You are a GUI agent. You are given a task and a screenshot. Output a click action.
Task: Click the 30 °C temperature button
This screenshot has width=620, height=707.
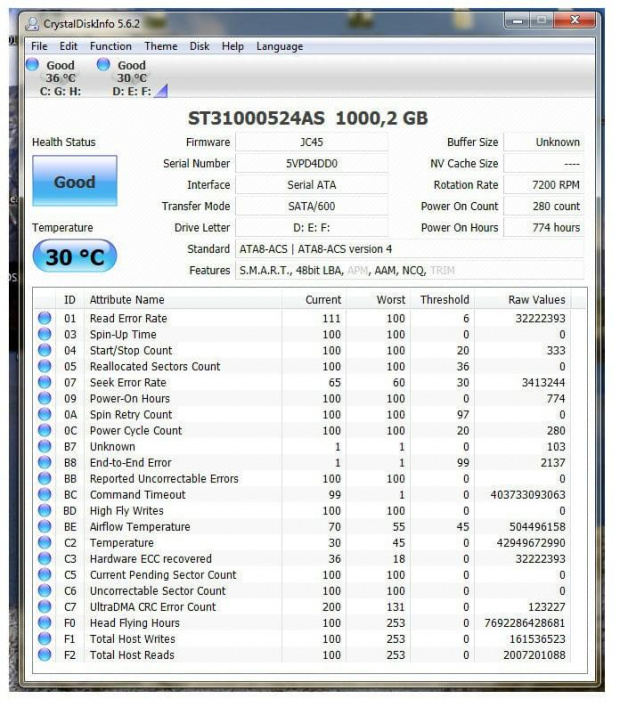click(75, 257)
